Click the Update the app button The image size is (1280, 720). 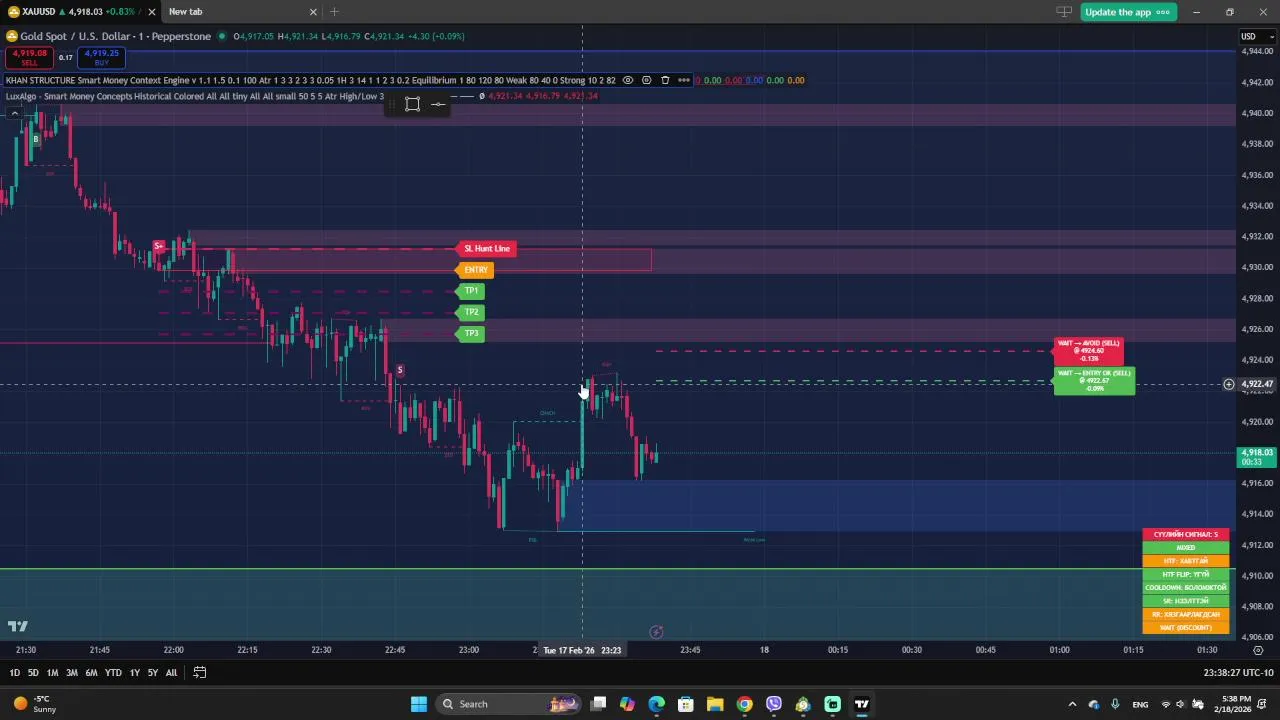coord(1127,12)
